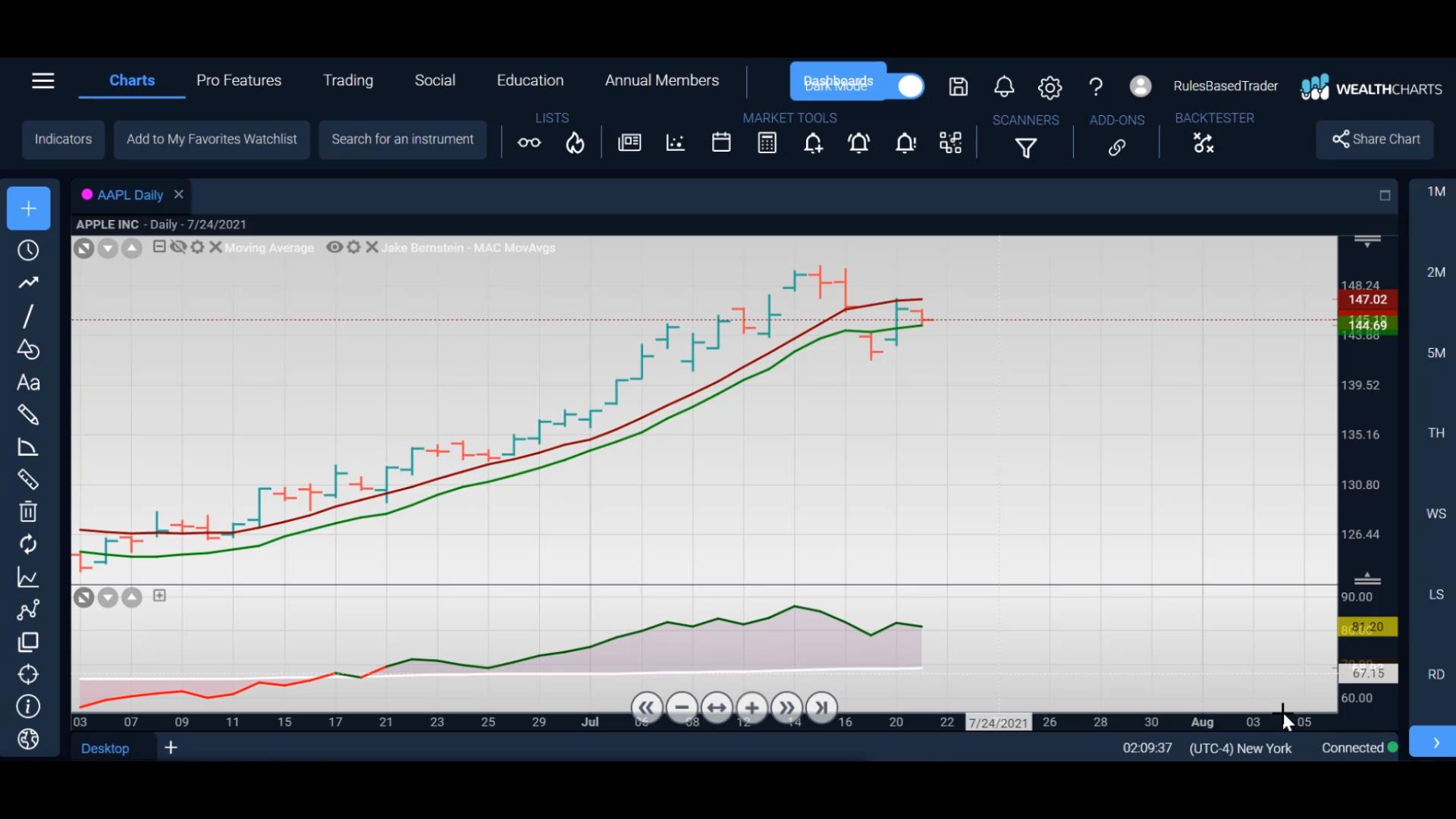Click Add to My Favorites Watchlist
Viewport: 1456px width, 819px height.
coord(212,140)
